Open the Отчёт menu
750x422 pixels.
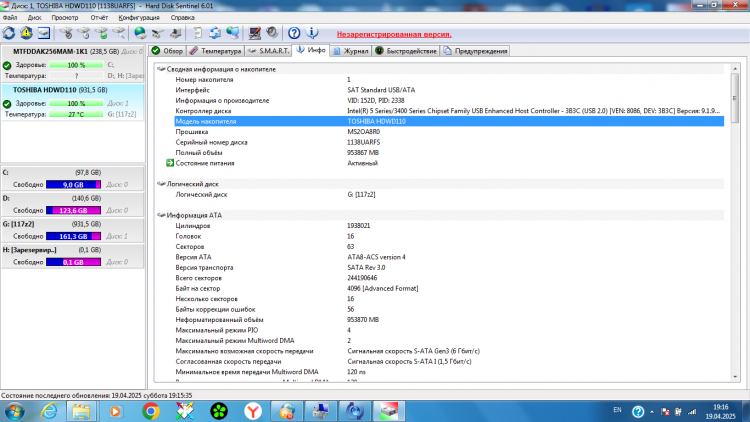click(x=99, y=18)
